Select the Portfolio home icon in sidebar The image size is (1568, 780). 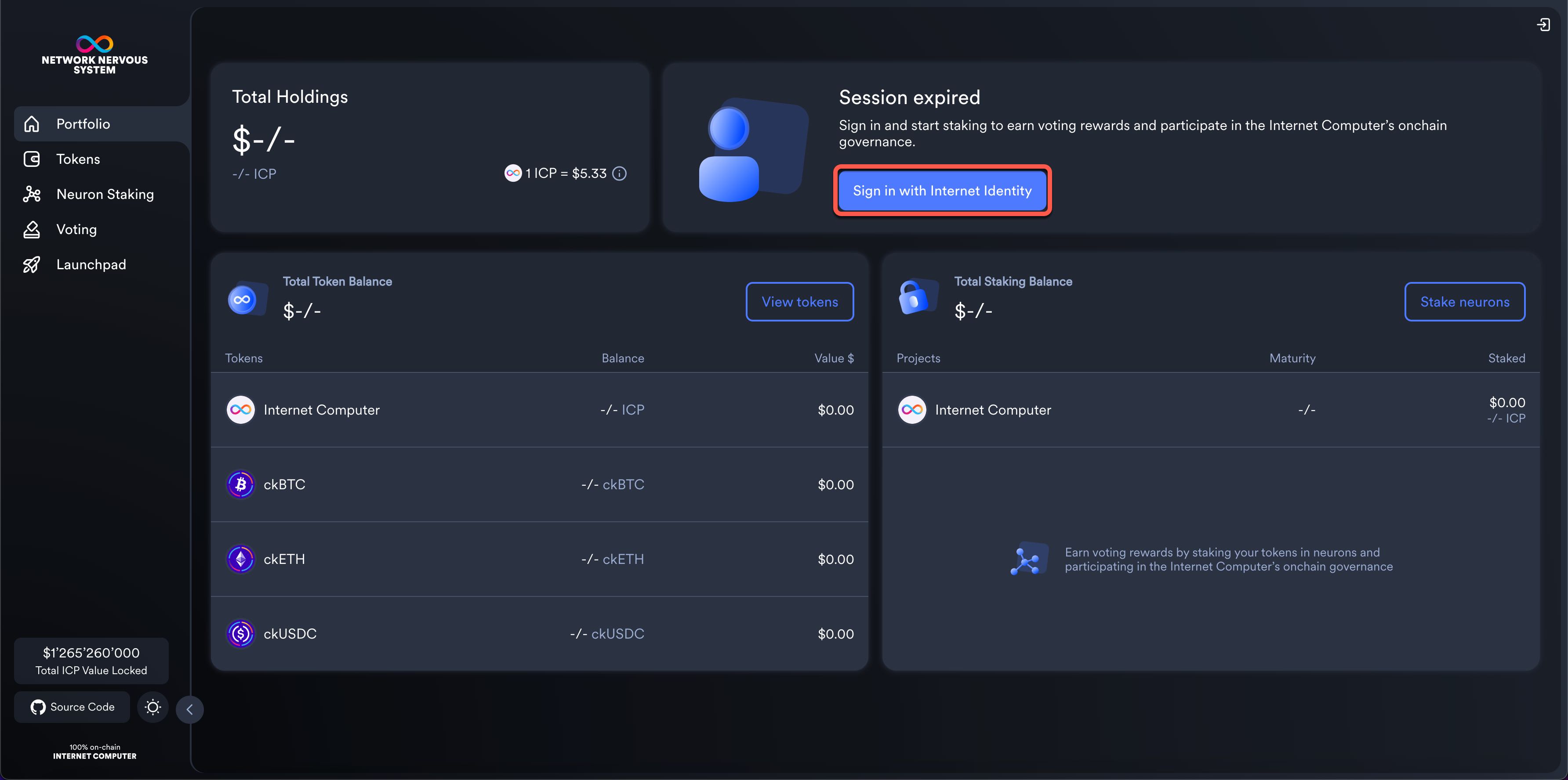(32, 123)
